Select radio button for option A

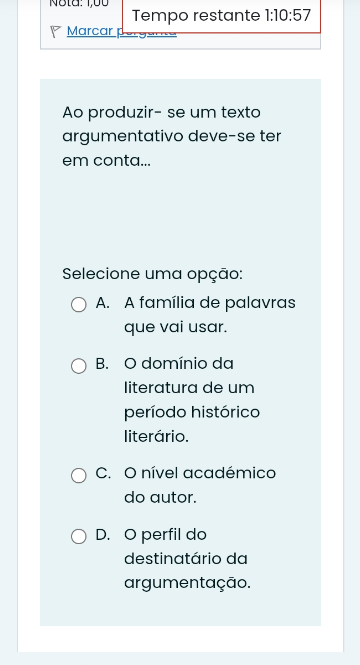pos(78,305)
